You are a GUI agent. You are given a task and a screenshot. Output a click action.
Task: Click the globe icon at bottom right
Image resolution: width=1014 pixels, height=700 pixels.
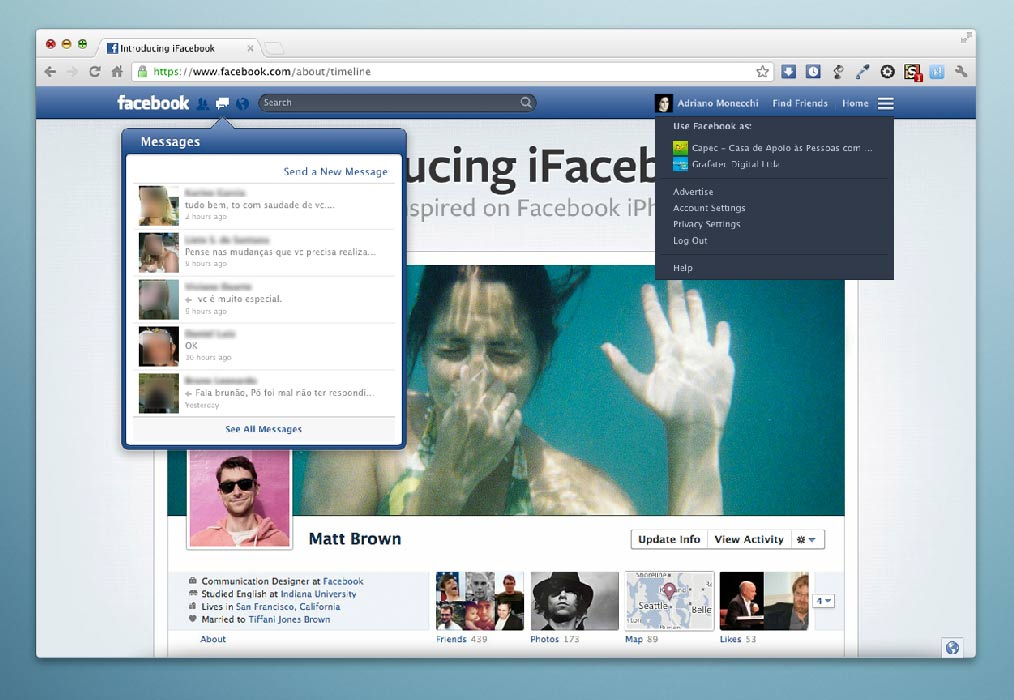coord(952,647)
